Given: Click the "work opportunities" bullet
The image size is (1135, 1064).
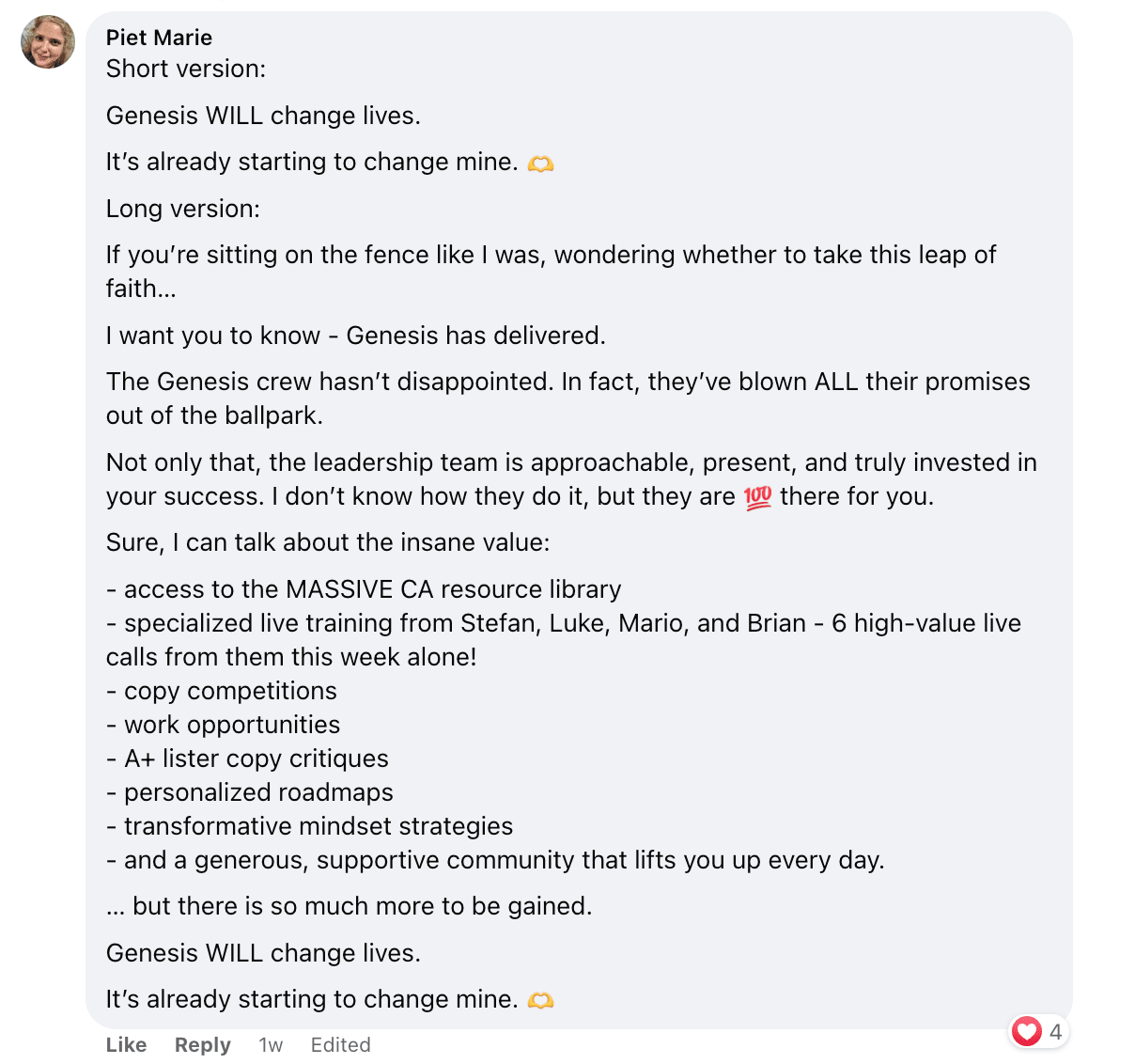Looking at the screenshot, I should point(232,725).
